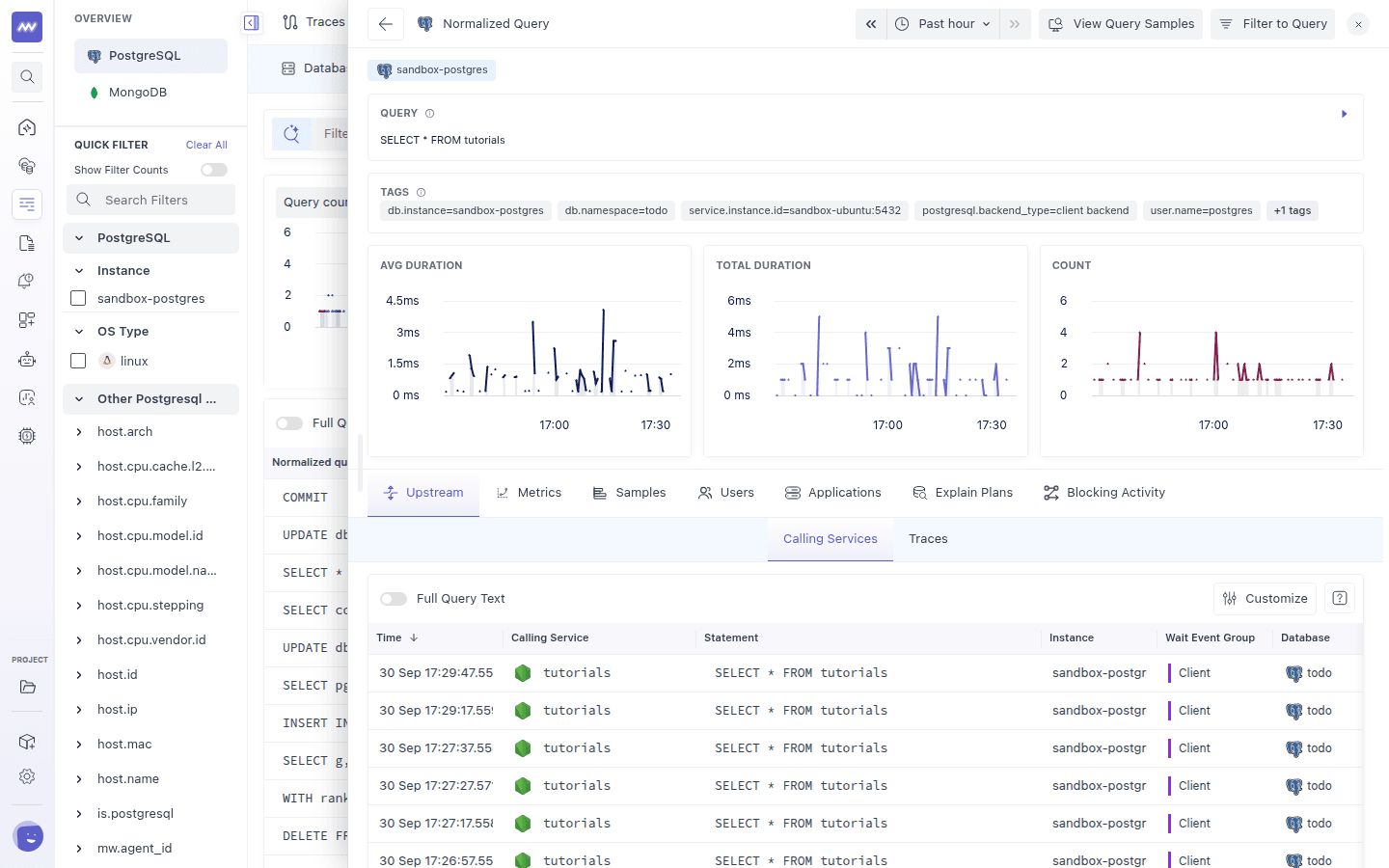Collapse Other Postgresql filter group
1389x868 pixels.
tap(79, 399)
